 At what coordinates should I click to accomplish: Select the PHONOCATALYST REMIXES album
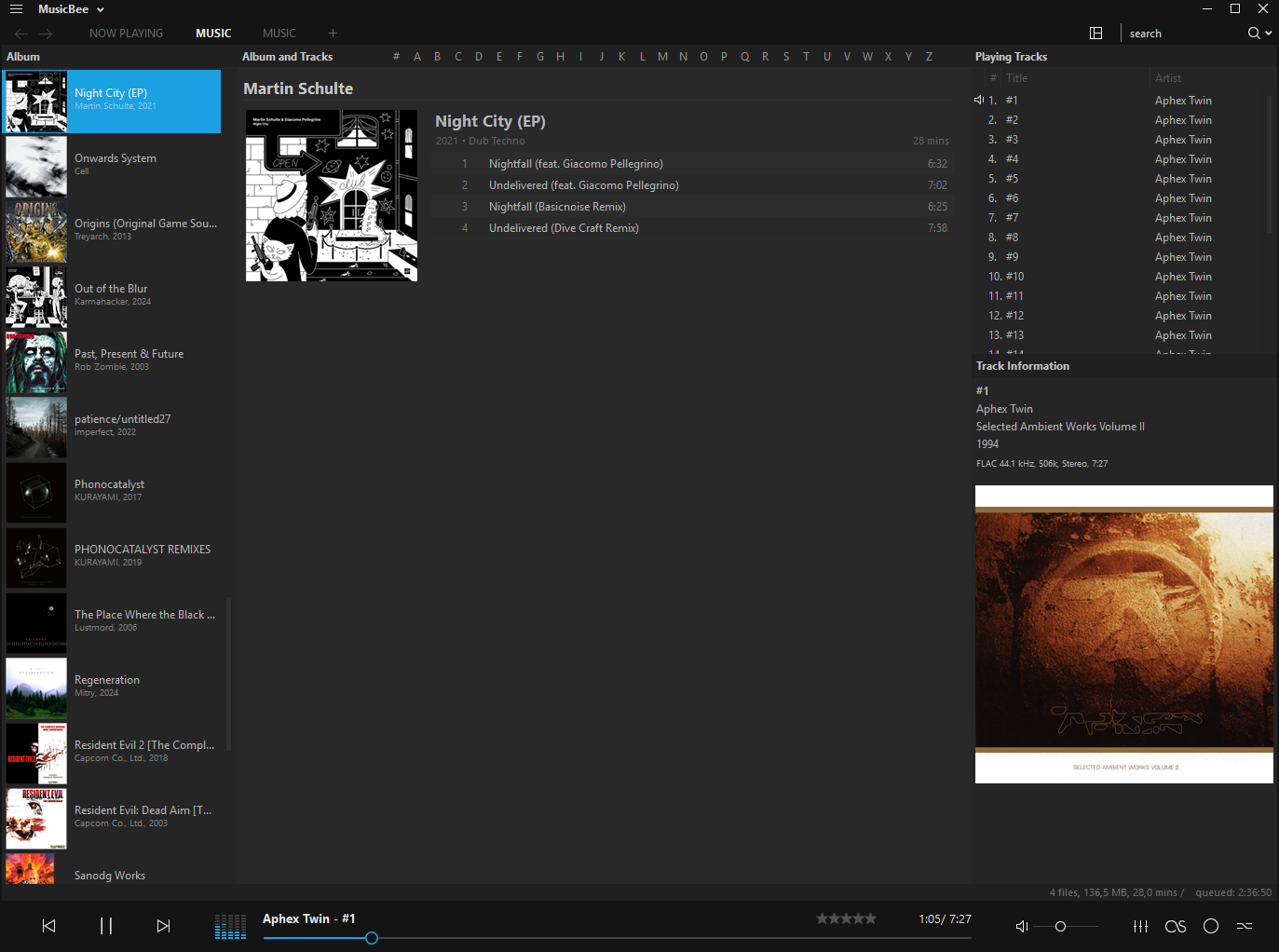coord(112,558)
